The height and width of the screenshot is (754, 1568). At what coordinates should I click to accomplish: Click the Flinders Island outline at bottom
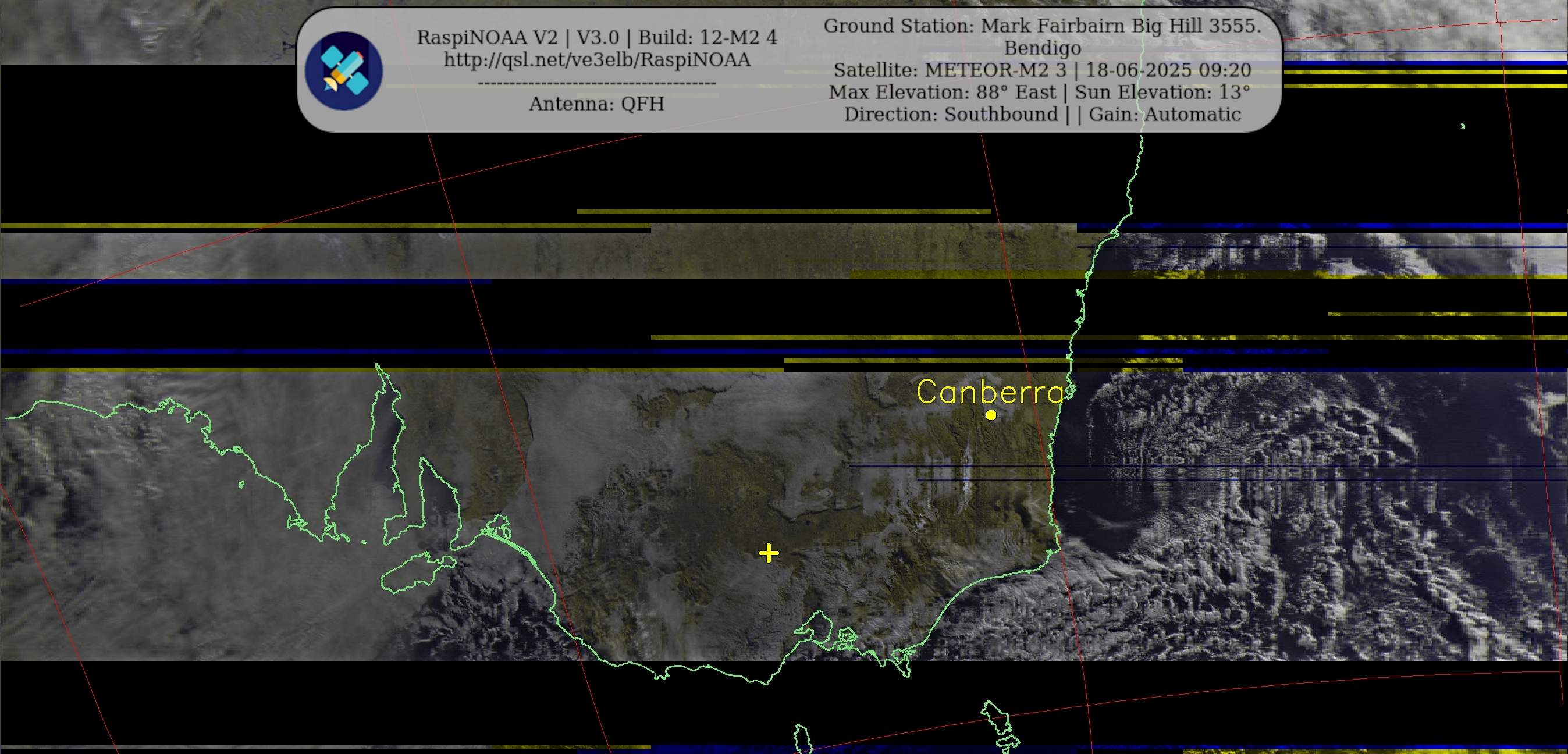[x=998, y=718]
